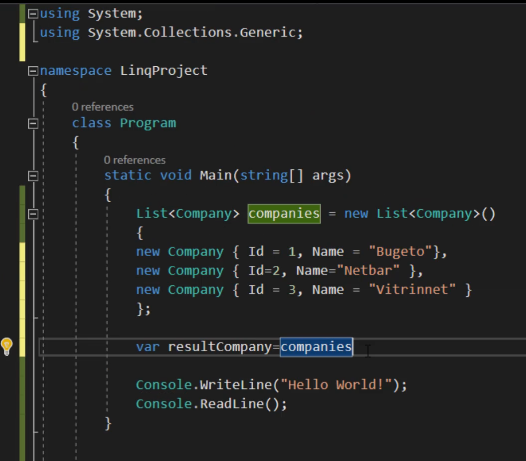The height and width of the screenshot is (461, 526).
Task: Open the '0 references' link above class Program
Action: (103, 107)
